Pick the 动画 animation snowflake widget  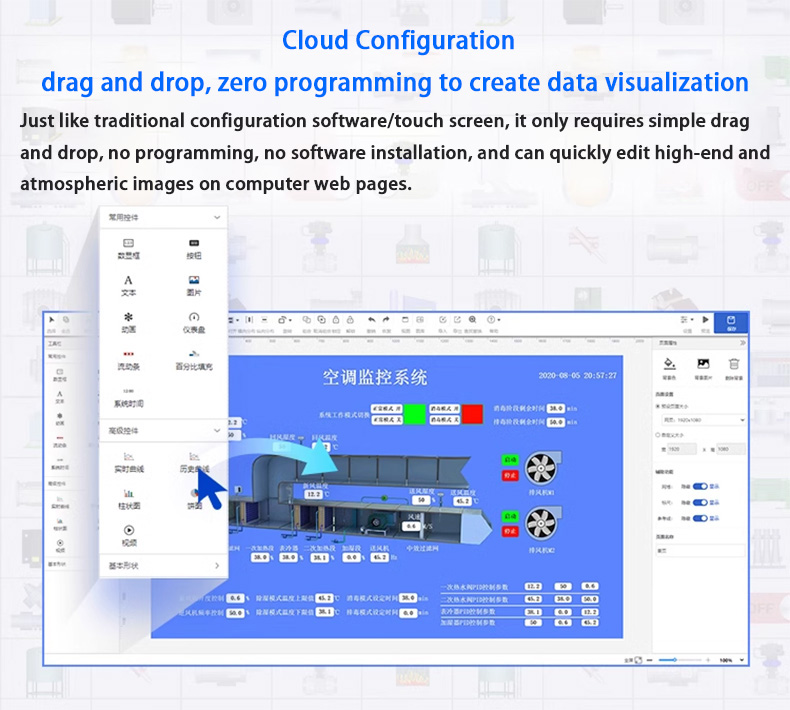pos(128,322)
